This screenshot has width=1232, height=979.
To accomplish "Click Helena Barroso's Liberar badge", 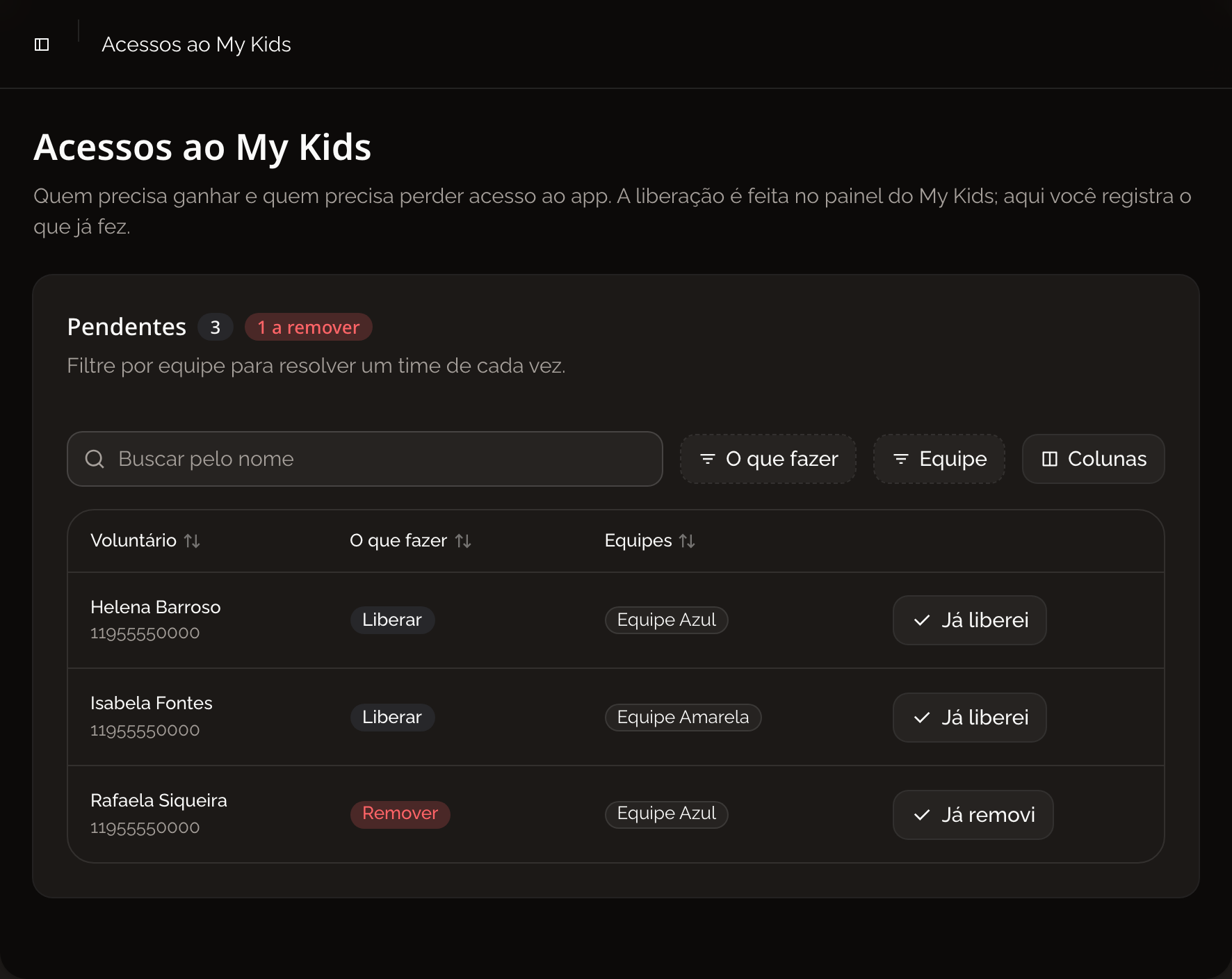I will pyautogui.click(x=392, y=620).
